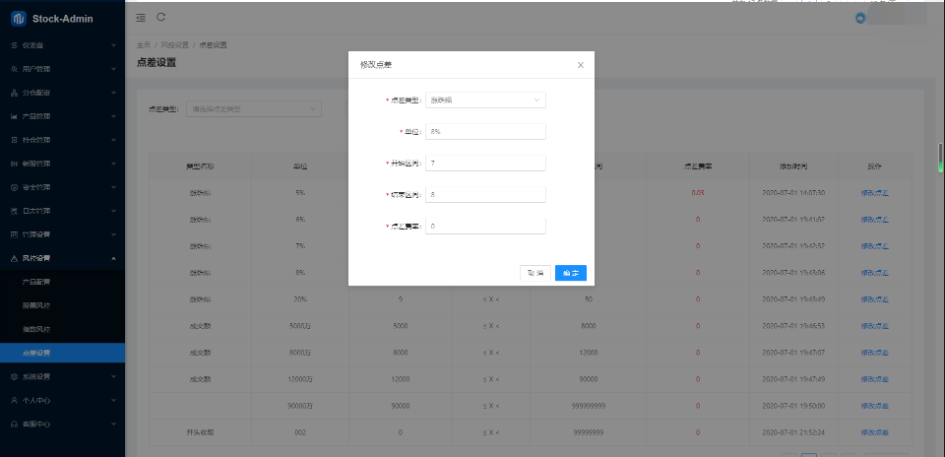Click the refresh icon in top bar
Screen dimensions: 945x457
click(x=161, y=17)
